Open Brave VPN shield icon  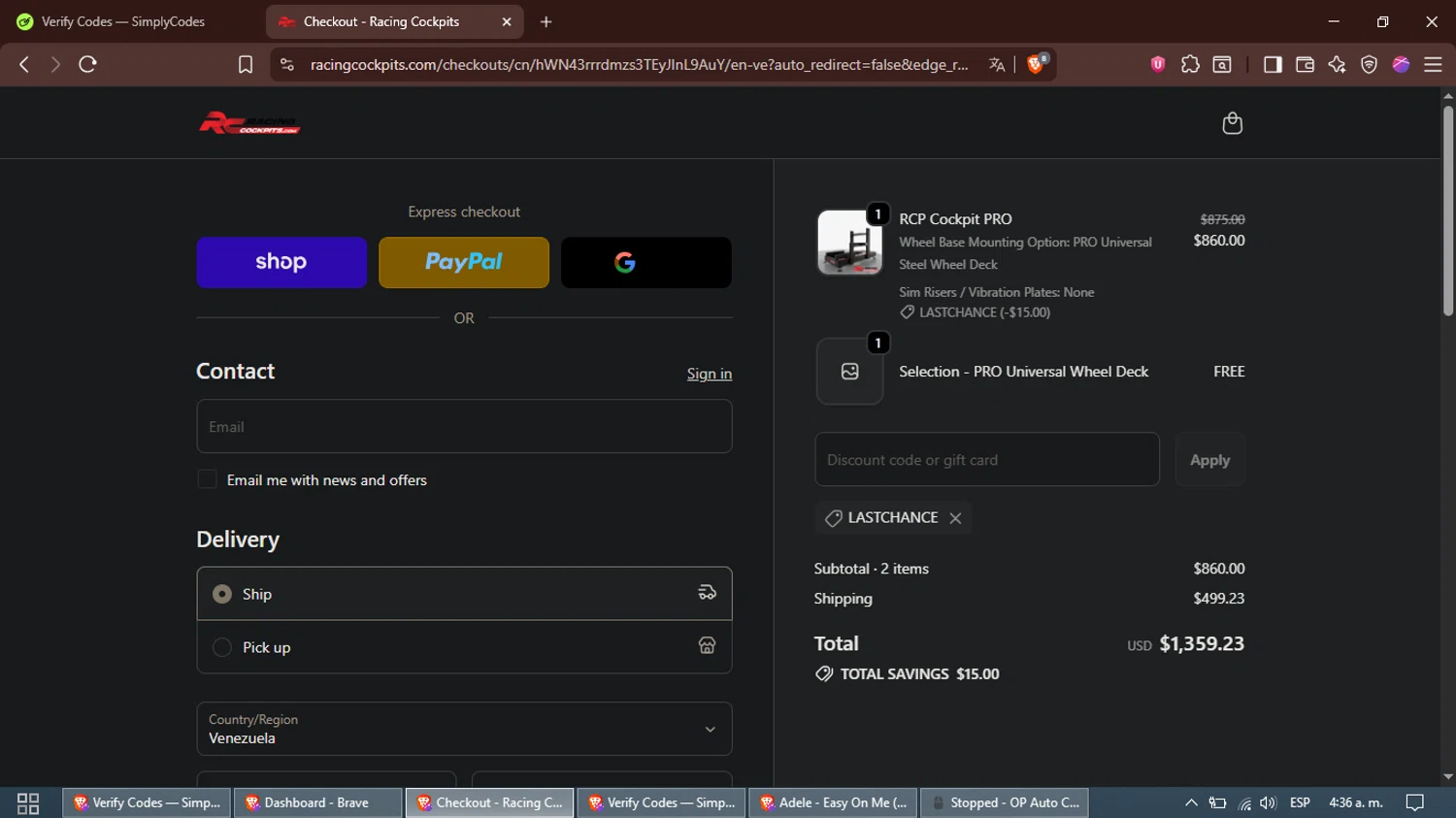[1369, 64]
